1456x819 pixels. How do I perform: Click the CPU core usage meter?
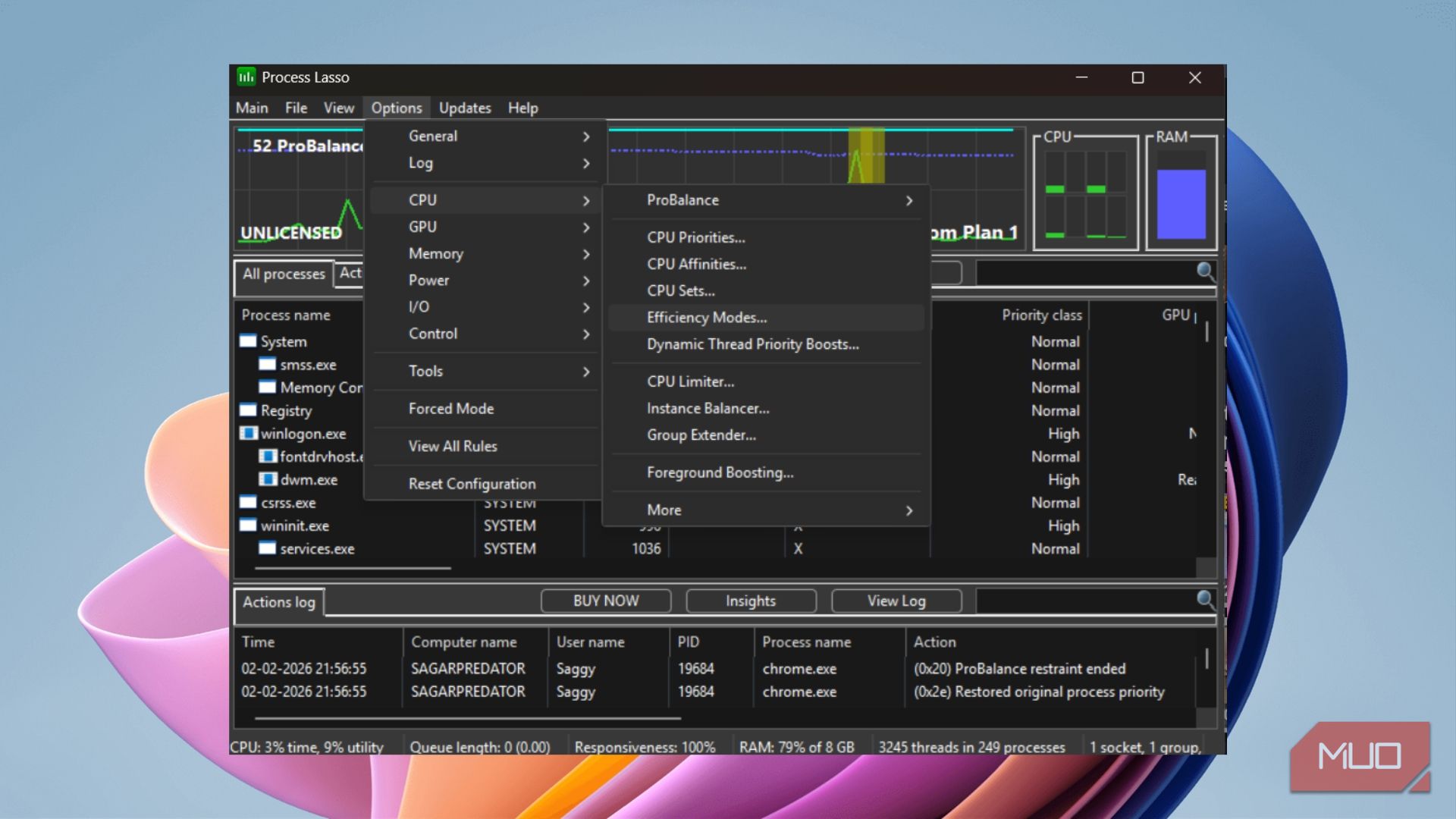[x=1085, y=193]
